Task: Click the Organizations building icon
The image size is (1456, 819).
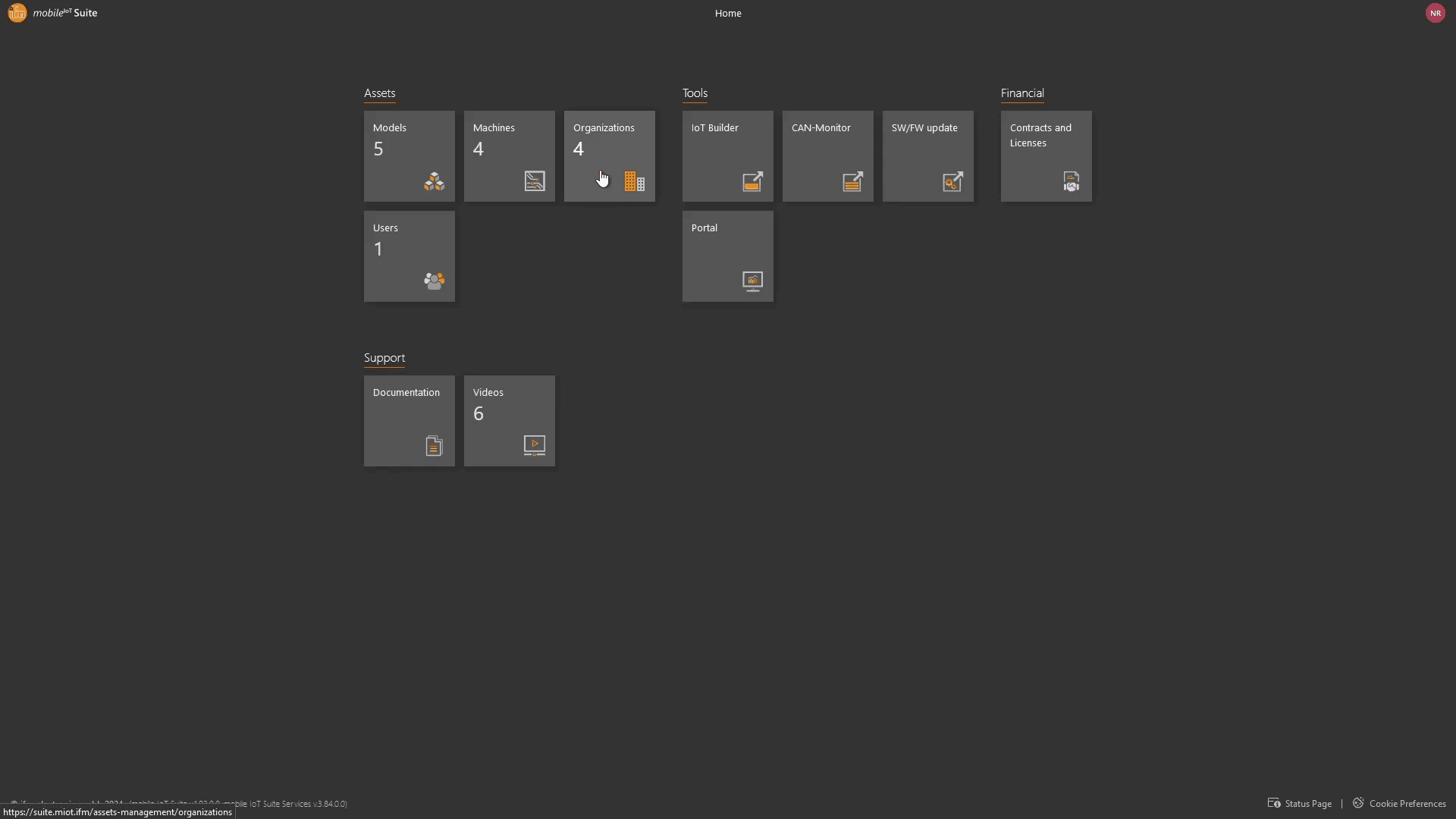Action: [x=634, y=181]
